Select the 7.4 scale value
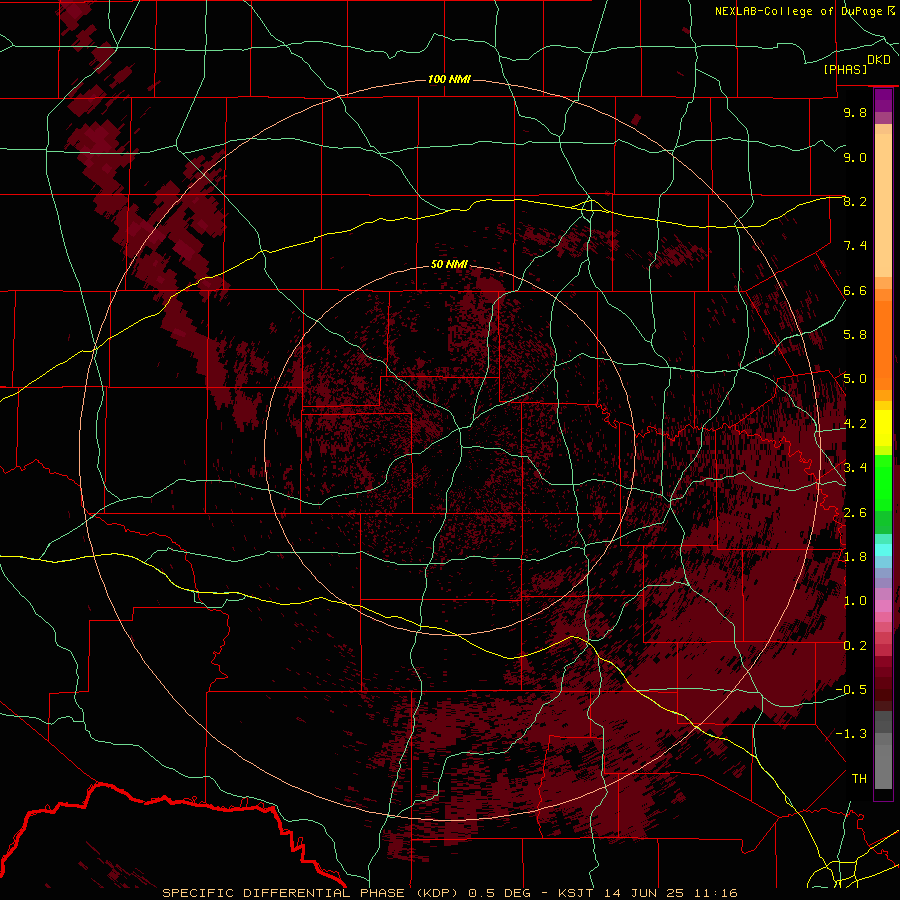The image size is (900, 900). [x=855, y=246]
